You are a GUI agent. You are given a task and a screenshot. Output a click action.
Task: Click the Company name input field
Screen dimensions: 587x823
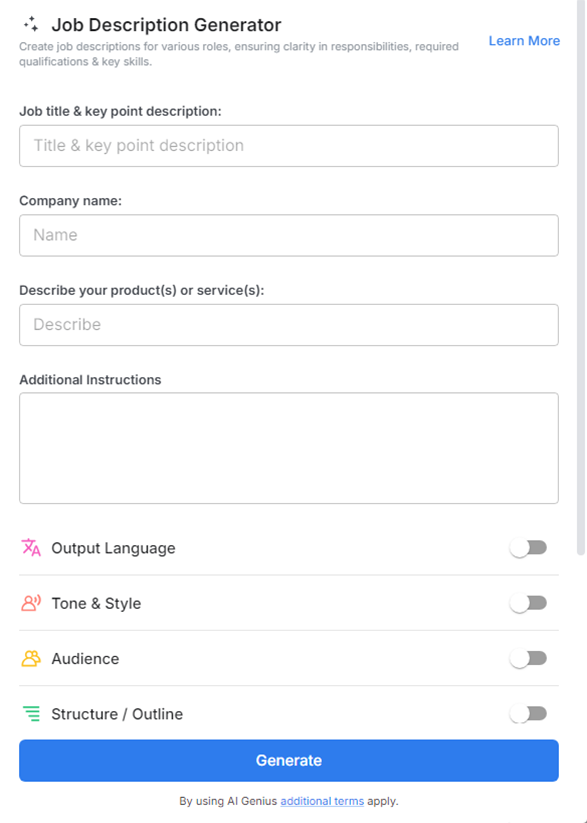pyautogui.click(x=288, y=235)
